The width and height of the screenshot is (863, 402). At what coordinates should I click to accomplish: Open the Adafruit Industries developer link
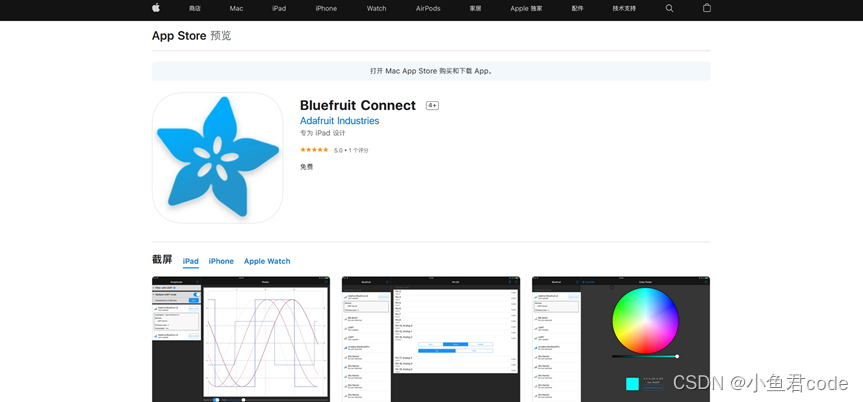(340, 121)
